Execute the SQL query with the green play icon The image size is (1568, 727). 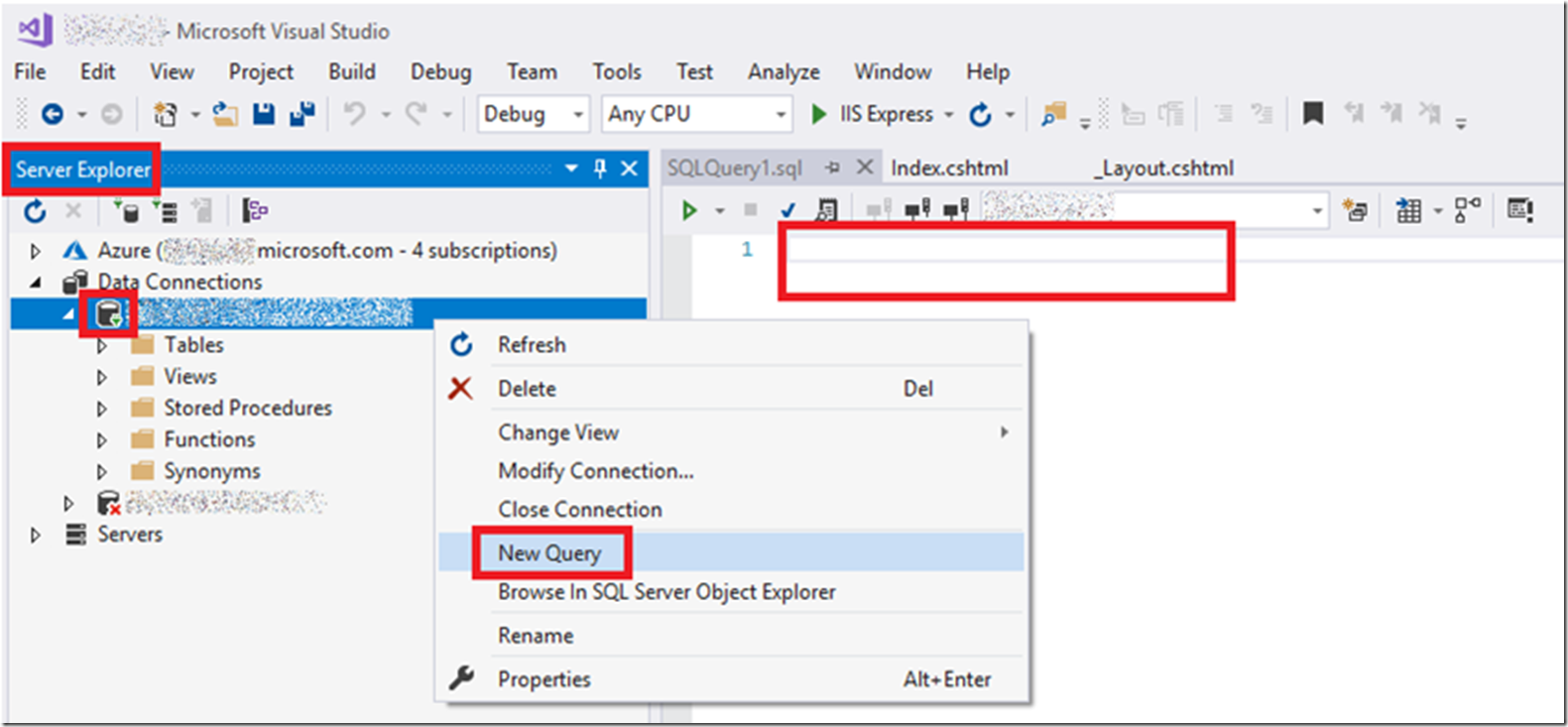coord(689,210)
